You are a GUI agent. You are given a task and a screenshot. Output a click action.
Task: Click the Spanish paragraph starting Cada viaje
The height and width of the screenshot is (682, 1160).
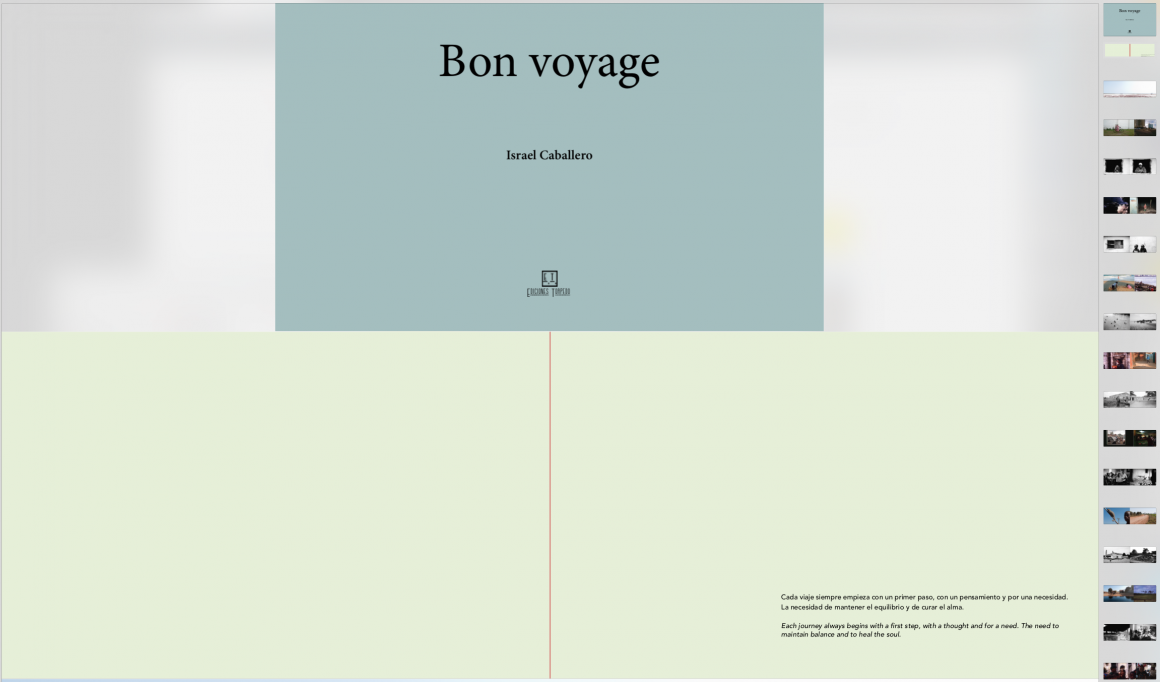coord(924,602)
